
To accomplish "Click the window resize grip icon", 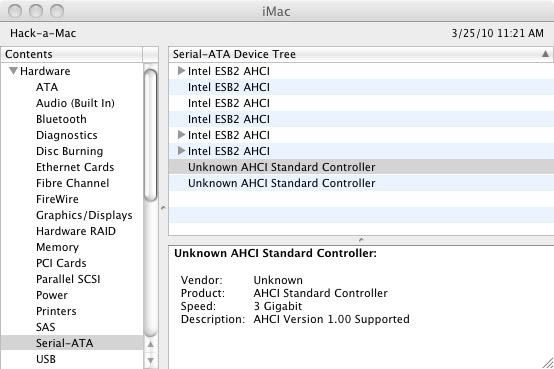I will click(548, 363).
